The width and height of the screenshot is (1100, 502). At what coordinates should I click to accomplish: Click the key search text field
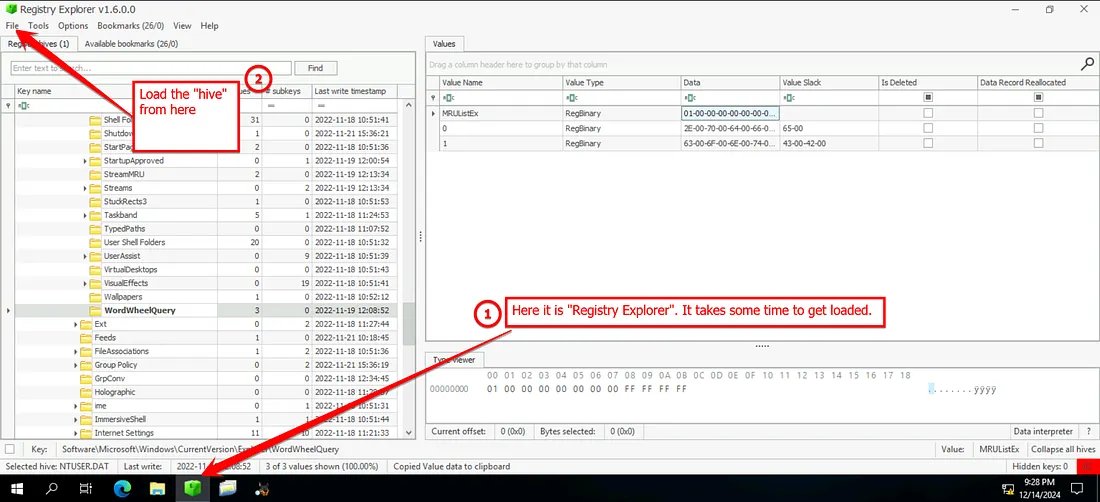coord(150,68)
